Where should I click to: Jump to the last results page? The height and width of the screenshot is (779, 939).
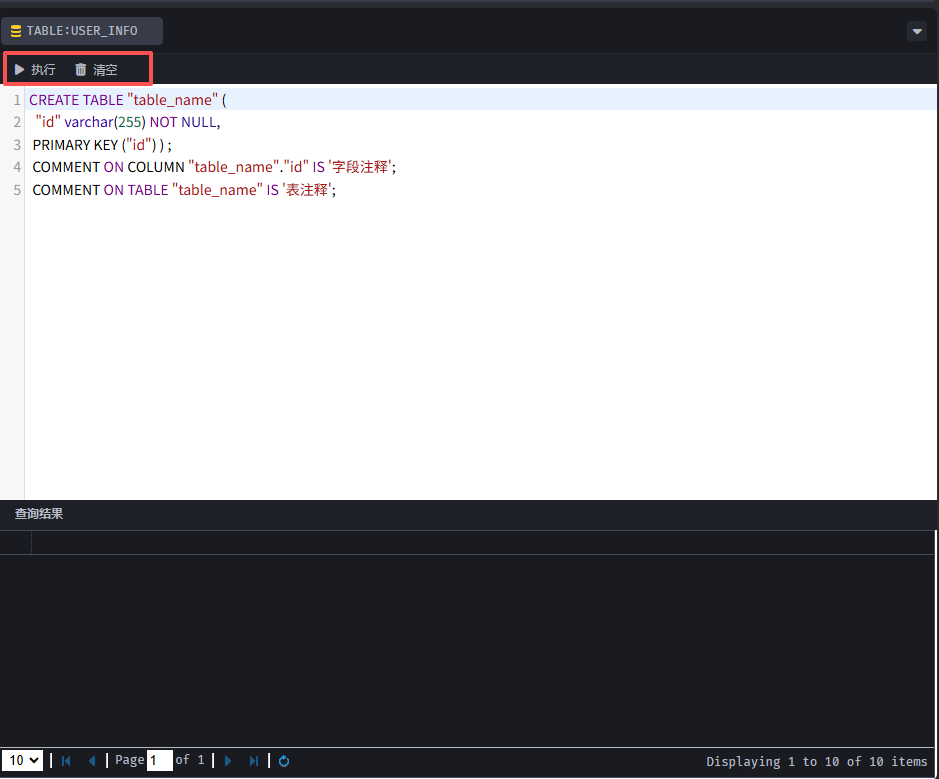(254, 761)
